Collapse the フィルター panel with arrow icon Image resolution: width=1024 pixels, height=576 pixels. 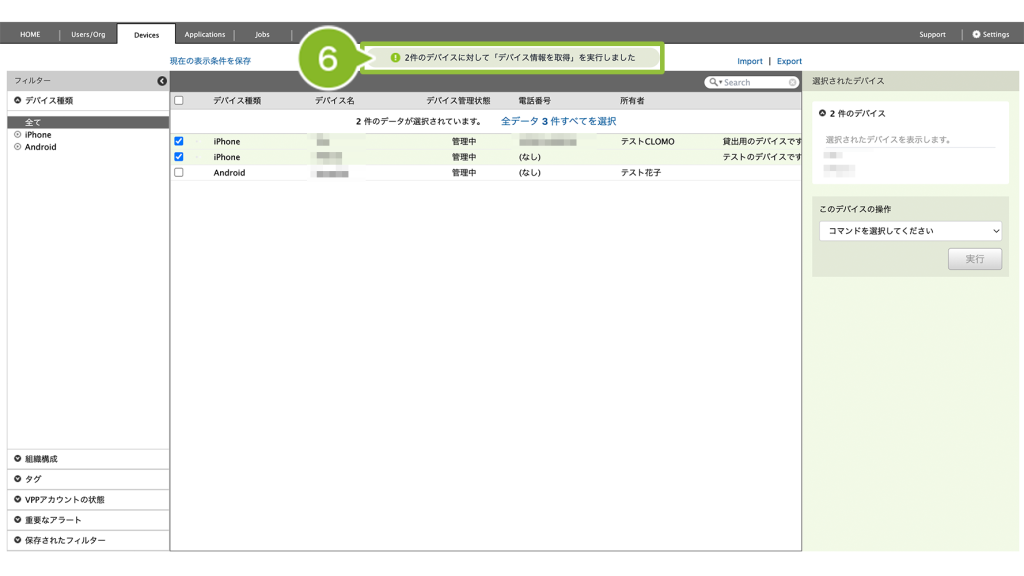[x=162, y=81]
